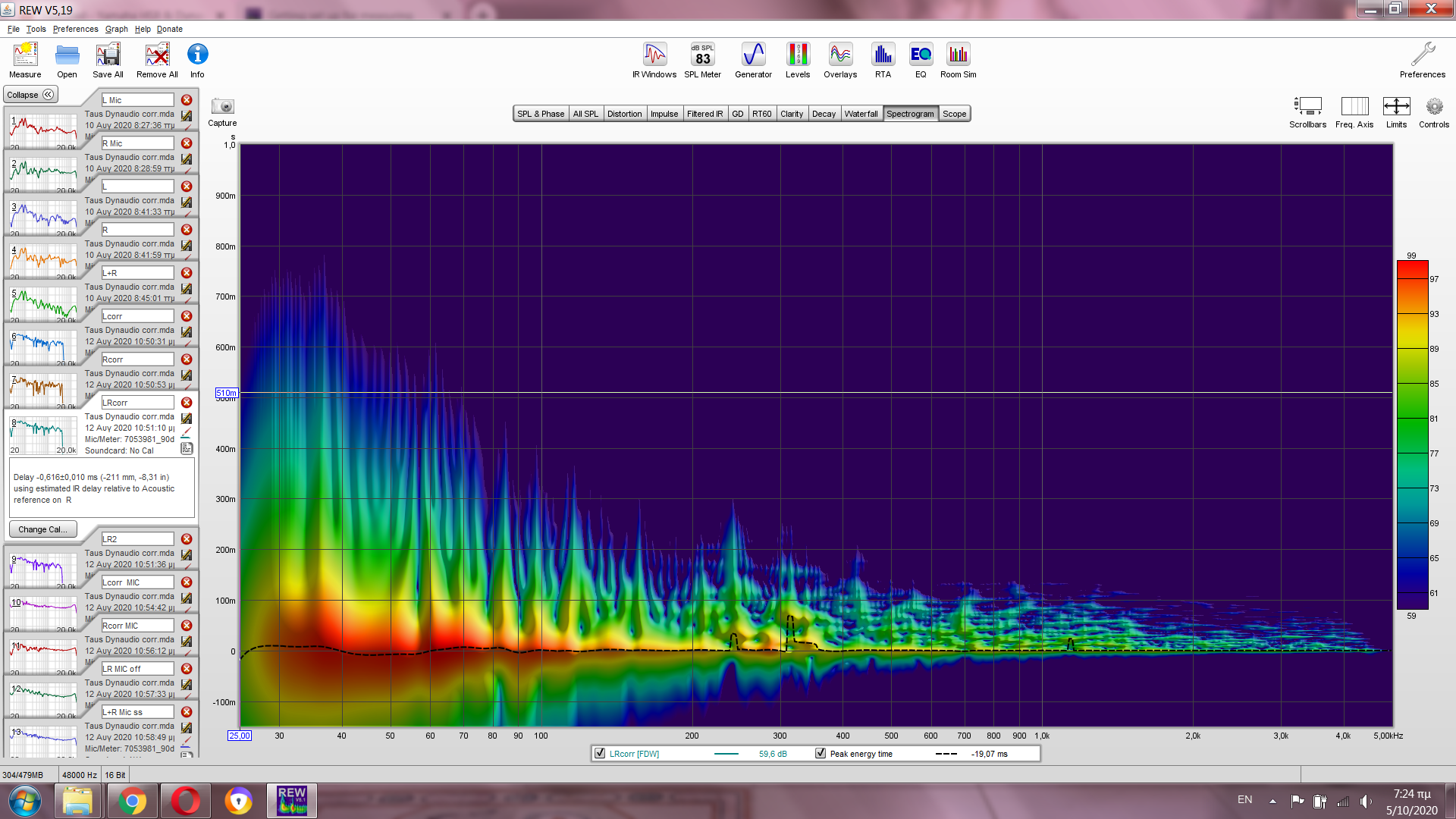The width and height of the screenshot is (1456, 819).
Task: Switch to the Filtered IR tab
Action: (704, 114)
